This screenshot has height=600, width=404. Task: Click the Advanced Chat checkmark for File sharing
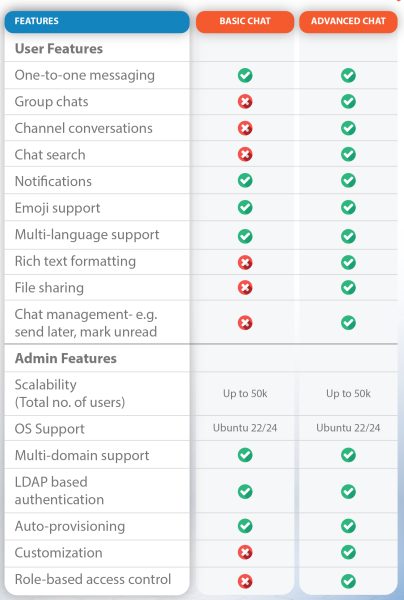(x=348, y=287)
